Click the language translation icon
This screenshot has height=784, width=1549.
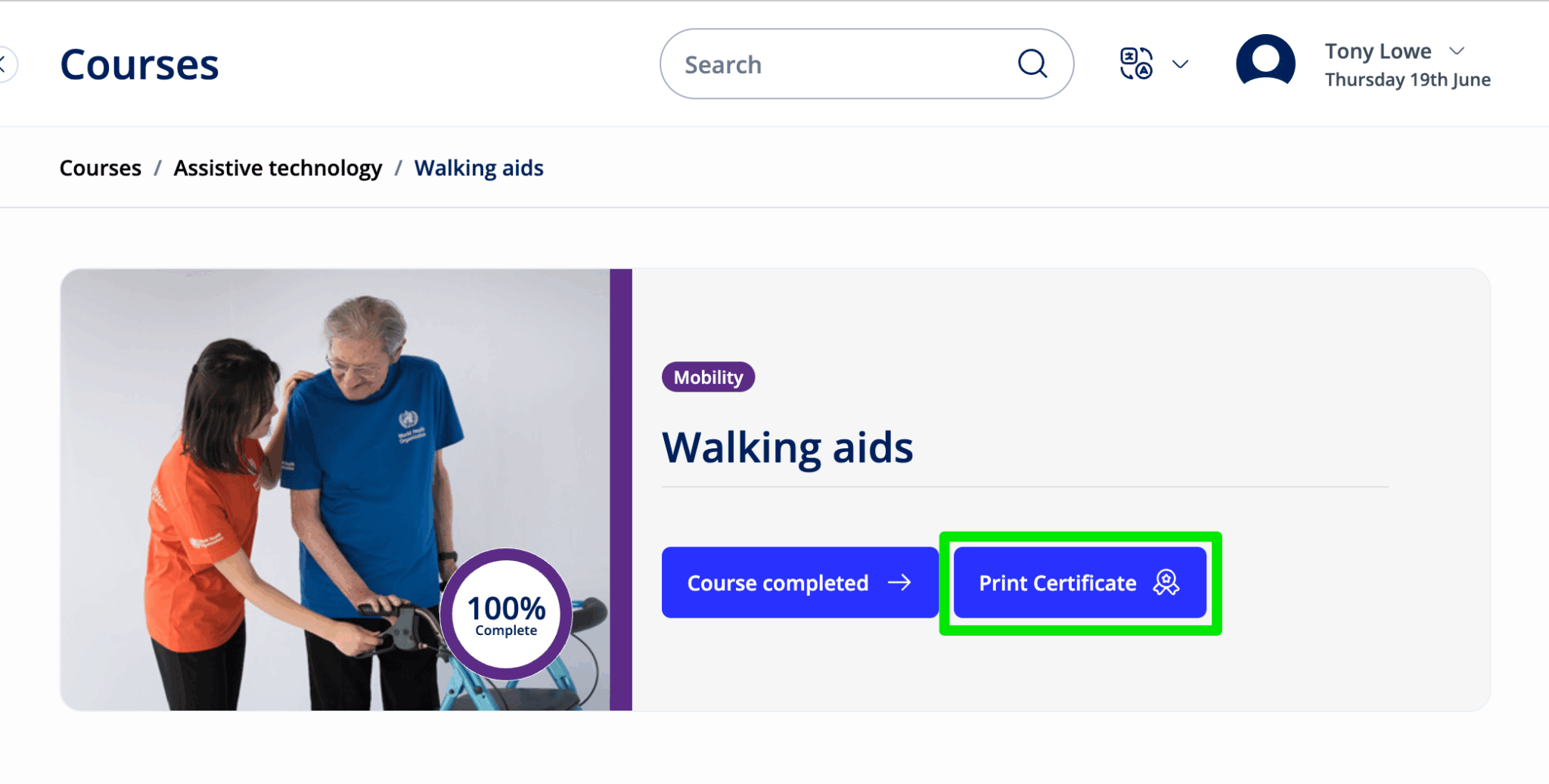click(1135, 64)
